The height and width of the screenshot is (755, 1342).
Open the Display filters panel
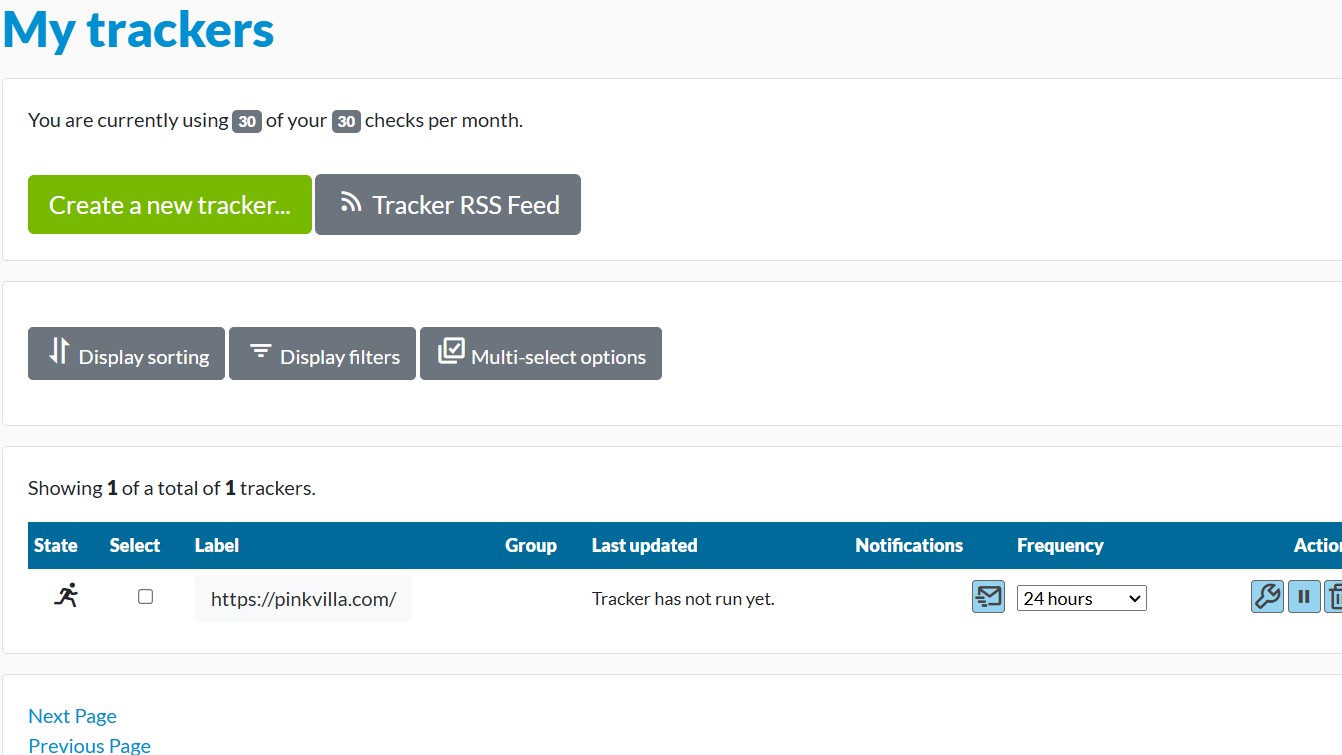(x=322, y=354)
